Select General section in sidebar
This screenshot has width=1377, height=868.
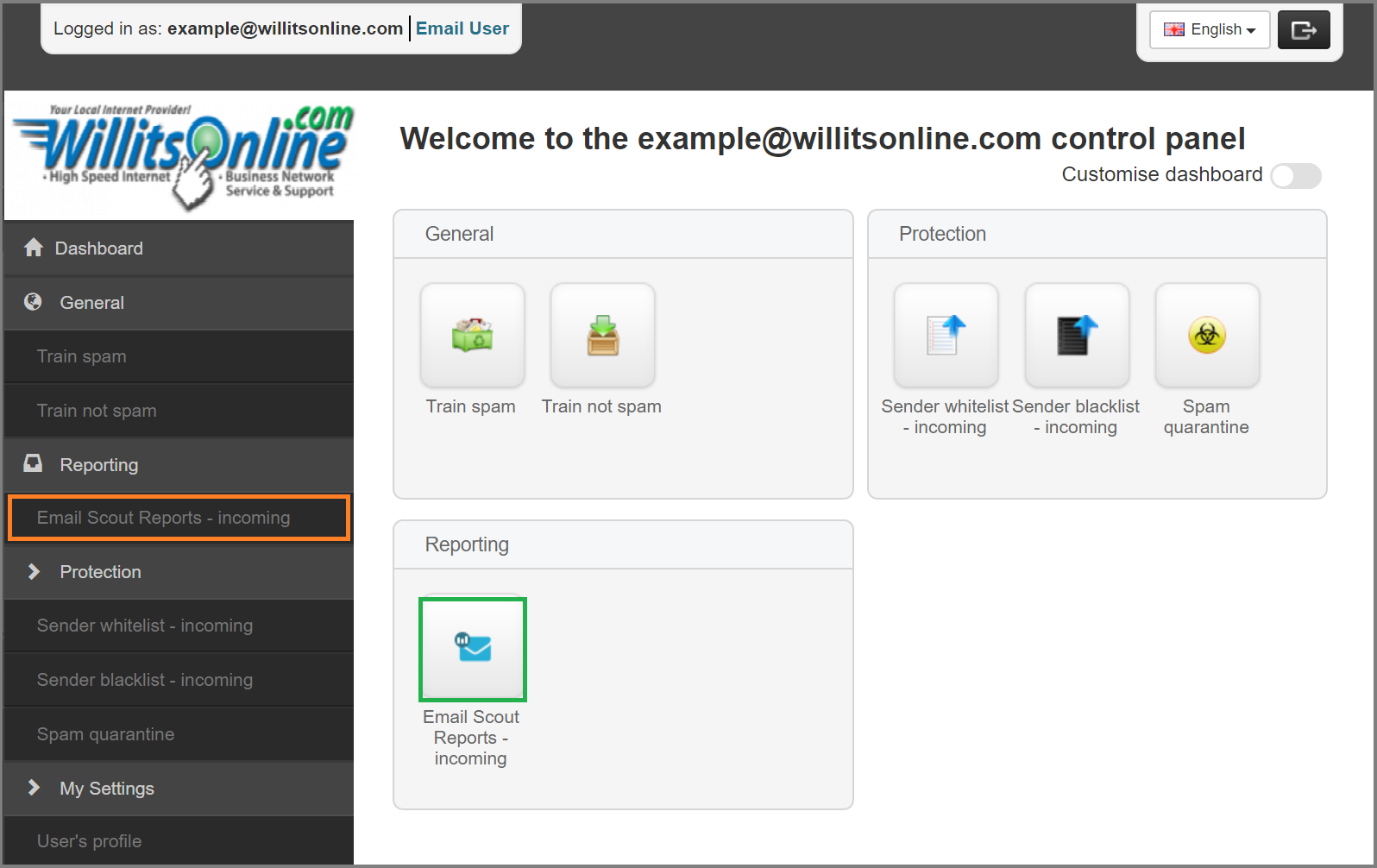point(179,303)
